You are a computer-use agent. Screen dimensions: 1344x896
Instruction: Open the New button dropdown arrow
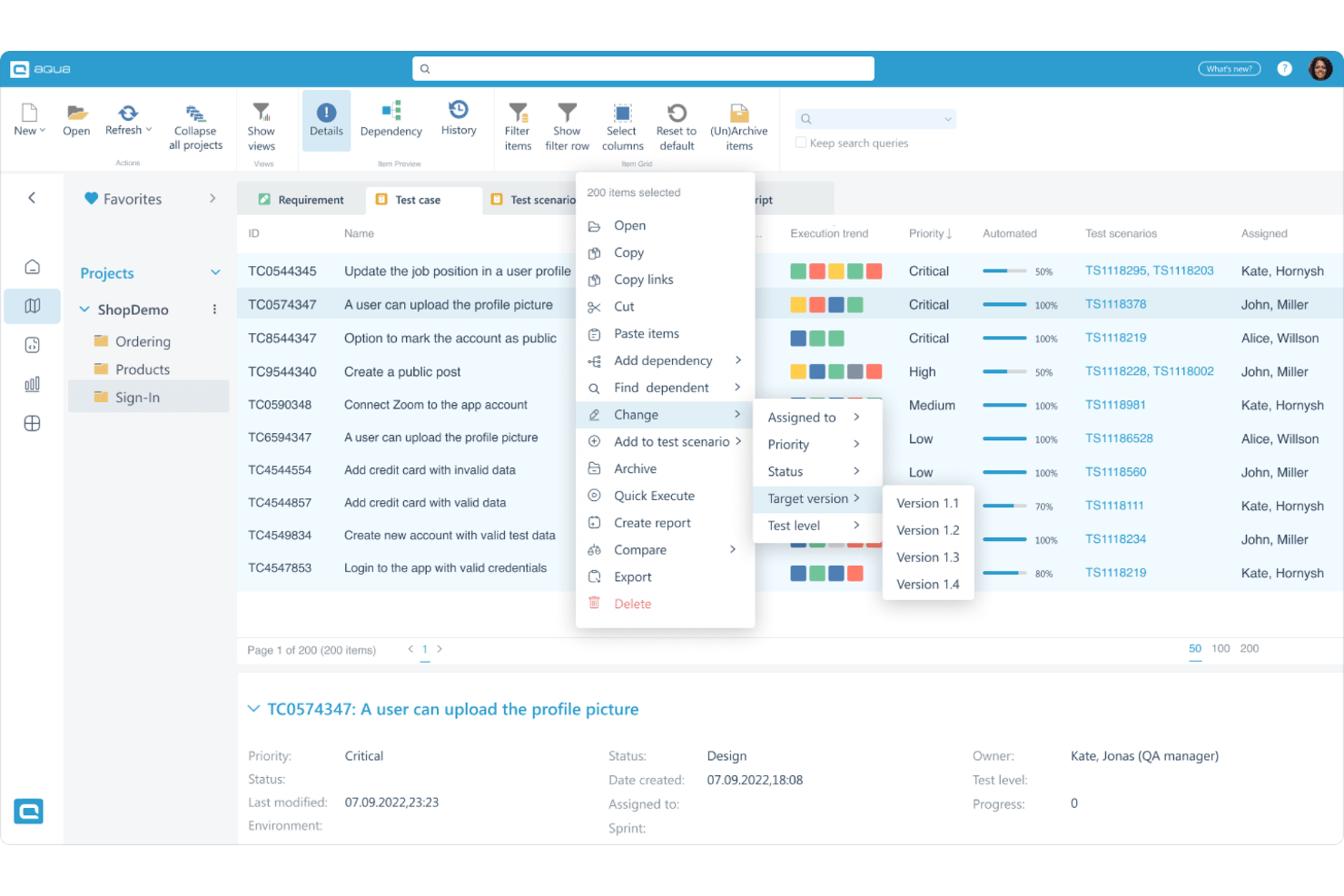pos(43,131)
